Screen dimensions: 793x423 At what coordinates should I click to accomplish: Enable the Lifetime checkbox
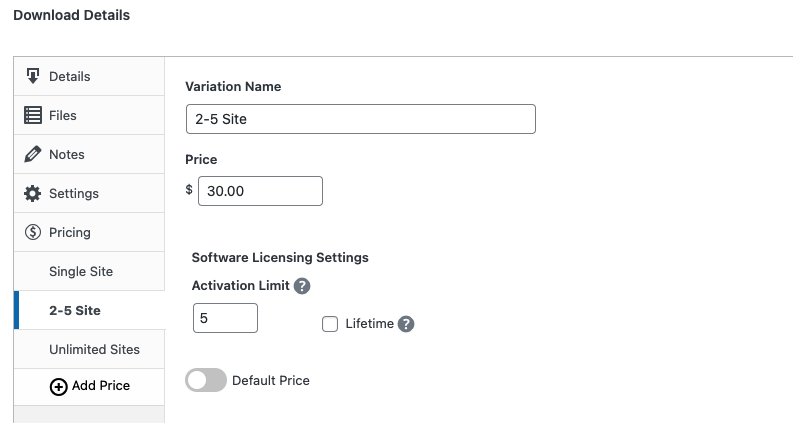pos(330,324)
